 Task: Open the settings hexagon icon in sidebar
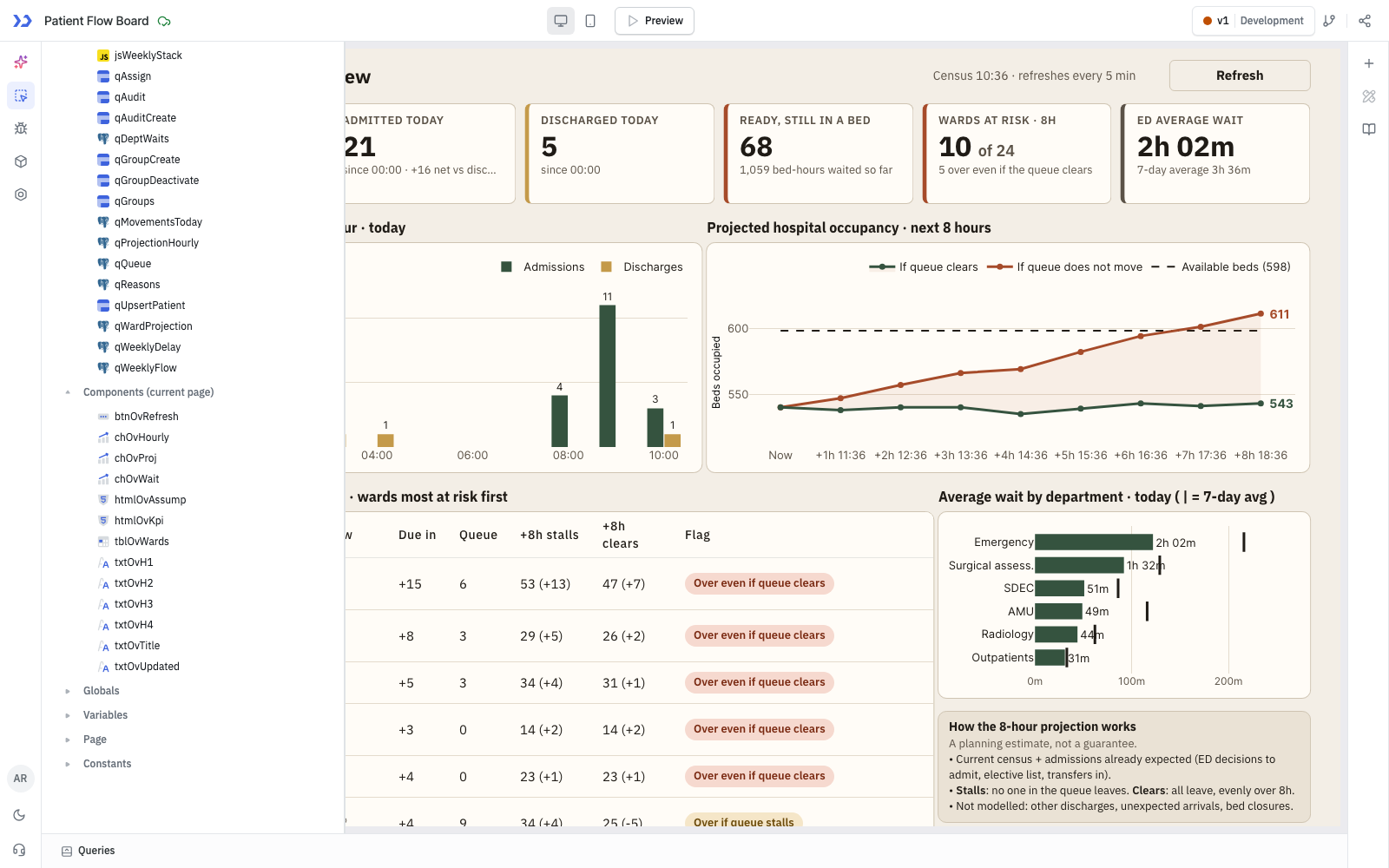tap(21, 194)
